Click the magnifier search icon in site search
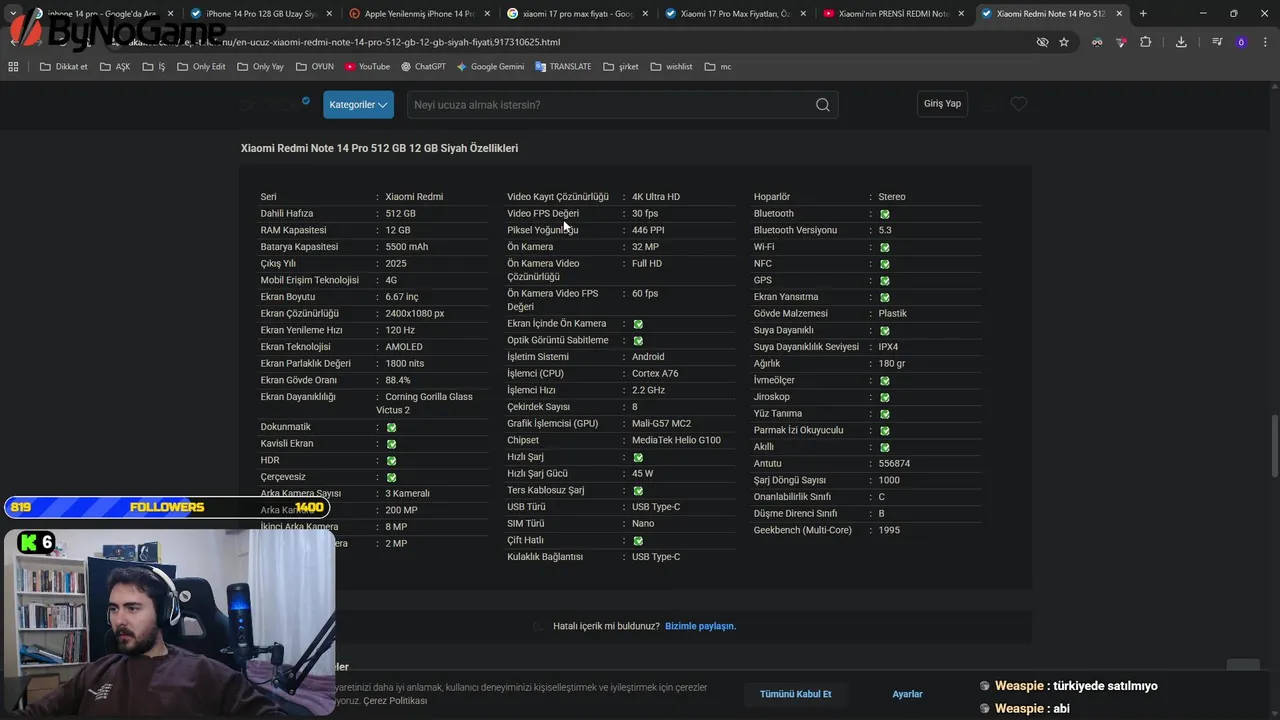 (823, 104)
